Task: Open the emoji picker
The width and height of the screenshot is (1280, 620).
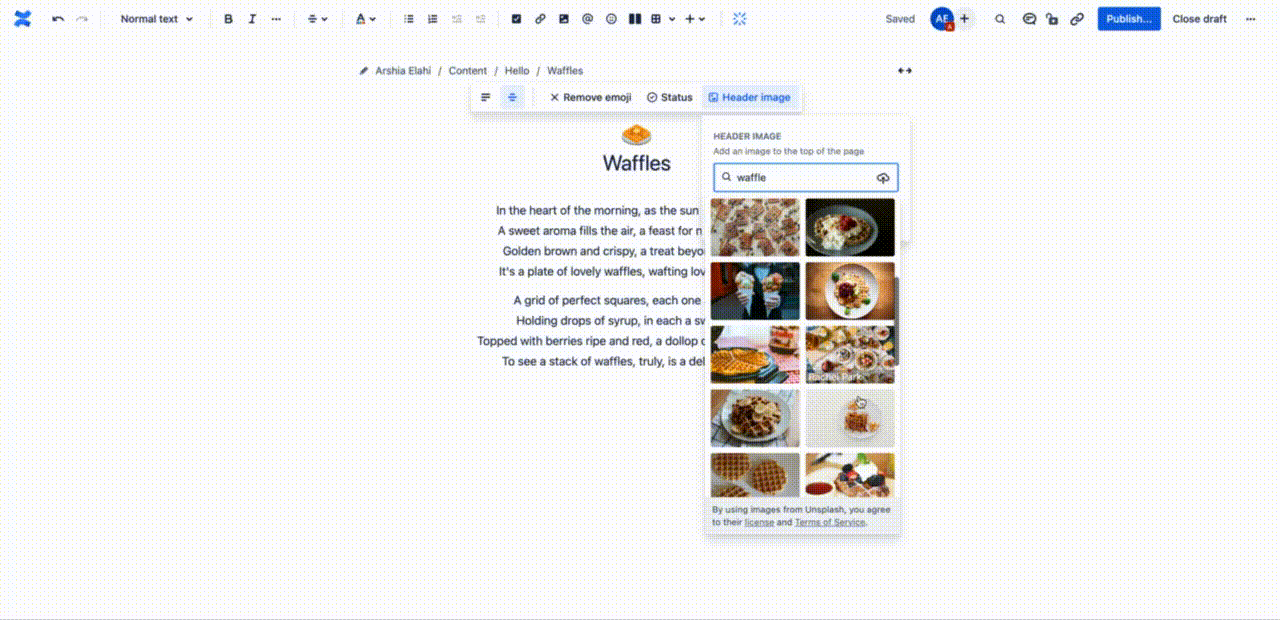Action: tap(611, 19)
